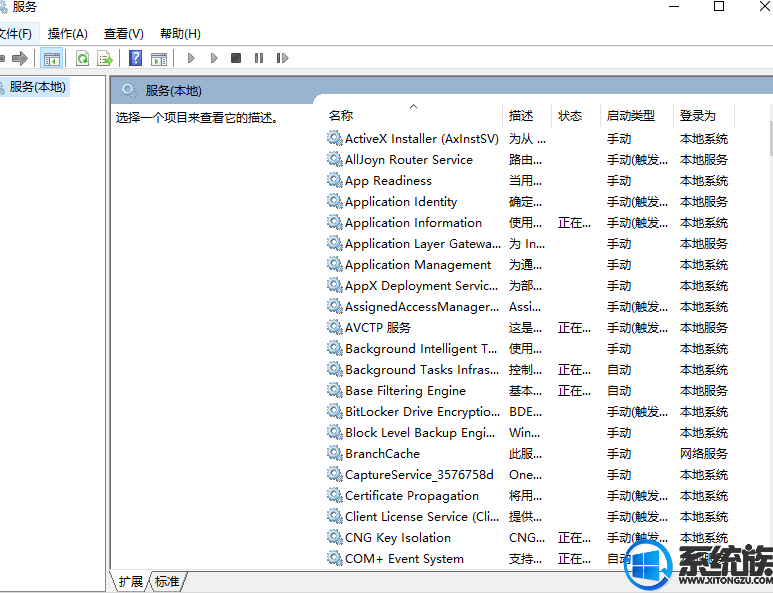This screenshot has height=593, width=773.
Task: Click the pause service icon
Action: pyautogui.click(x=259, y=58)
